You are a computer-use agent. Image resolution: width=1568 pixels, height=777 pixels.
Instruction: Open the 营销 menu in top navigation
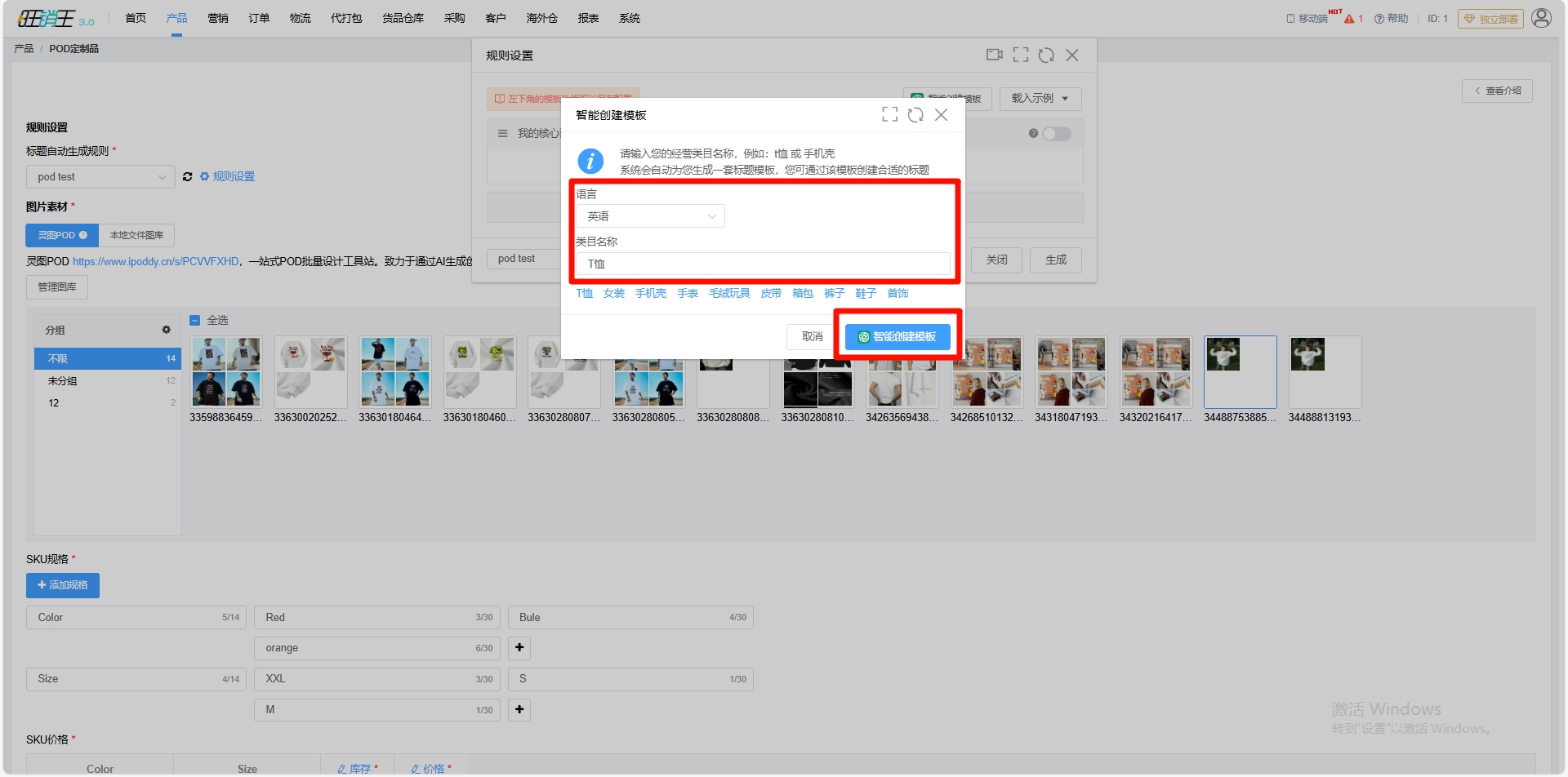[x=218, y=18]
